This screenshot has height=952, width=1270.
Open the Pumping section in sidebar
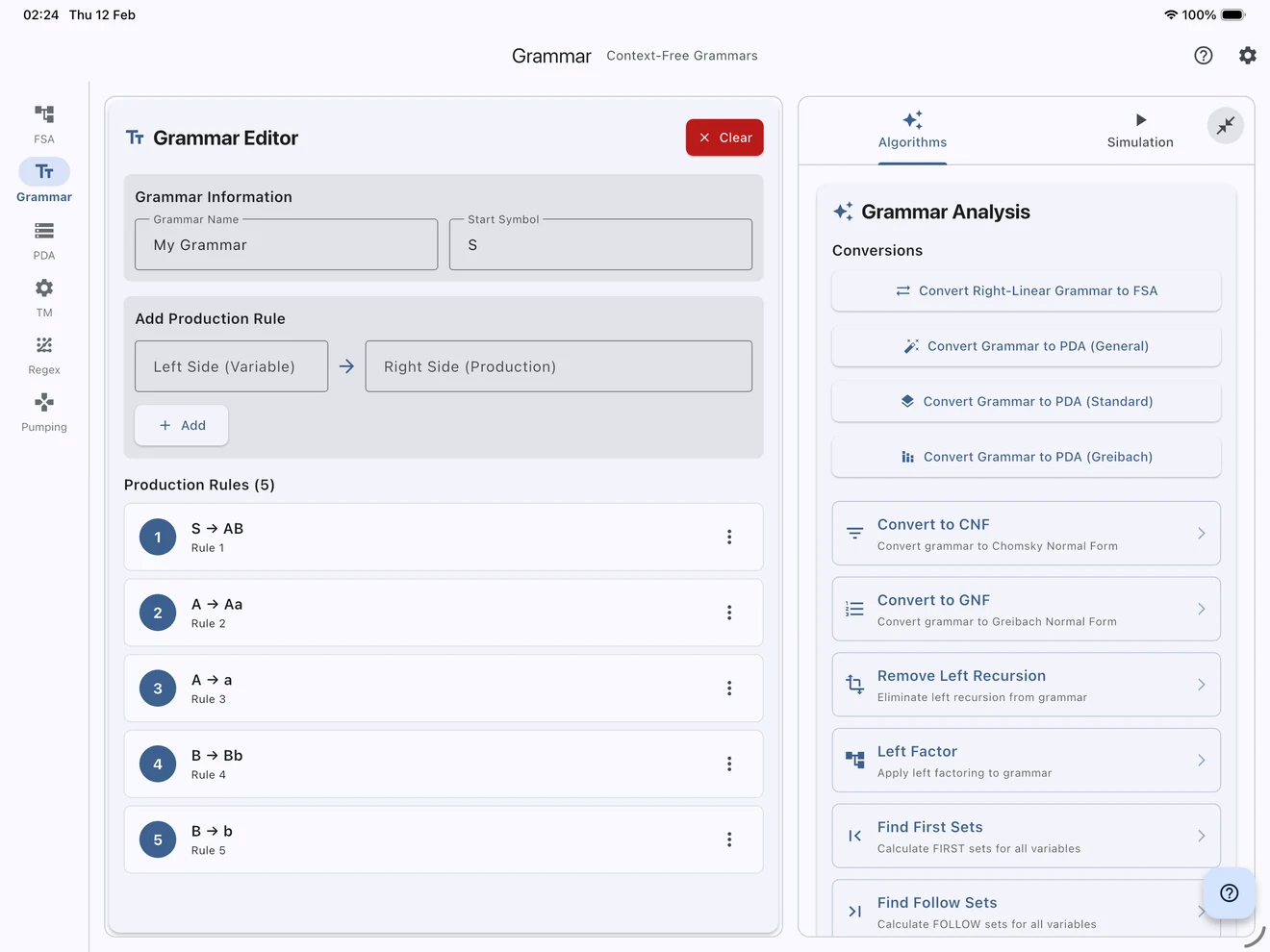(44, 413)
